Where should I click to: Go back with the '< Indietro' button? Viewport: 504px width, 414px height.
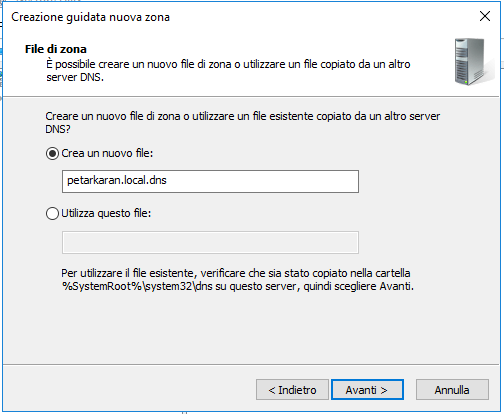tap(292, 390)
